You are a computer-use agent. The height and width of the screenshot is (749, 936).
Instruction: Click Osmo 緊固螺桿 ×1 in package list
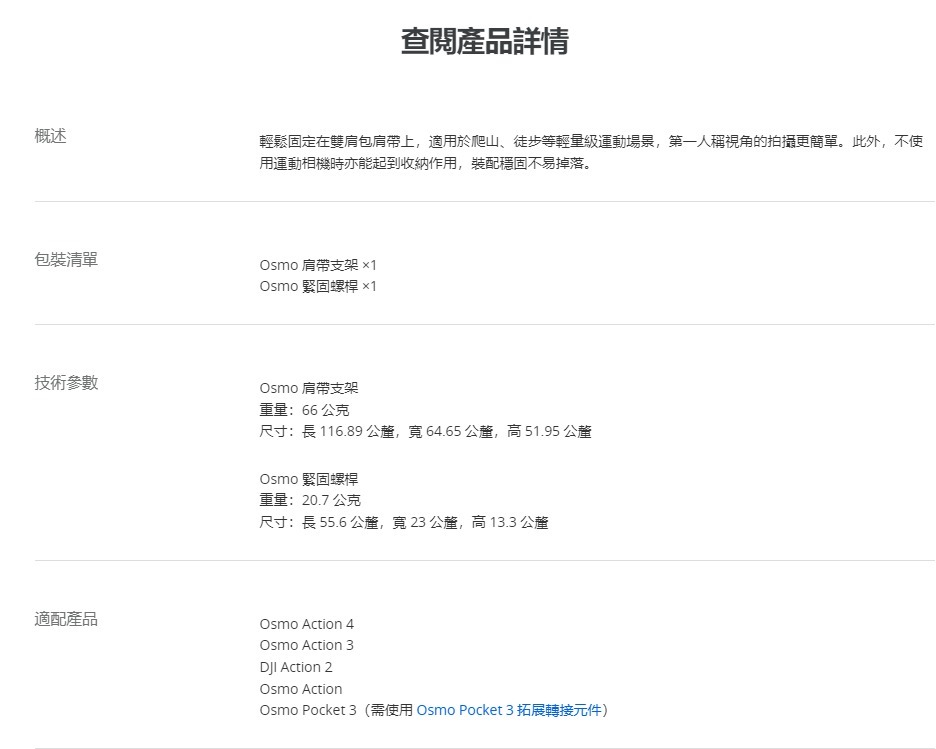point(318,287)
